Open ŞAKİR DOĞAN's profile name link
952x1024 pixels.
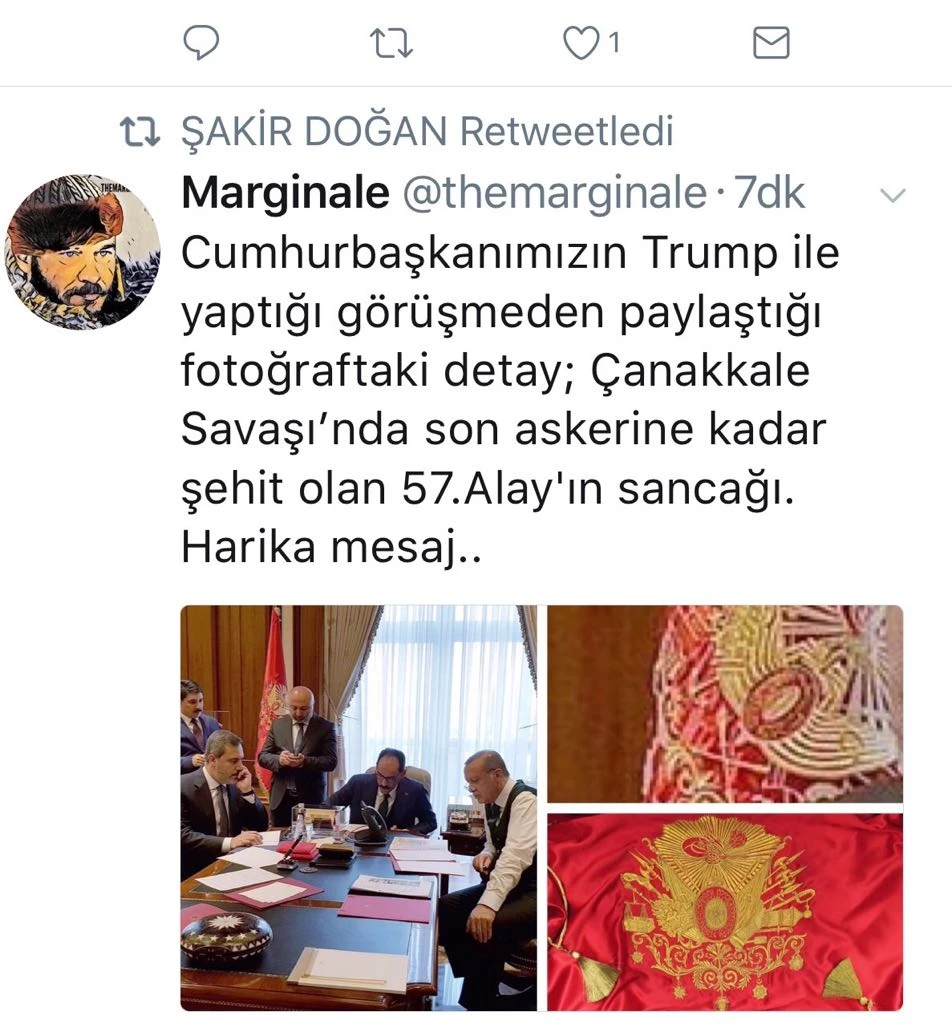(314, 131)
